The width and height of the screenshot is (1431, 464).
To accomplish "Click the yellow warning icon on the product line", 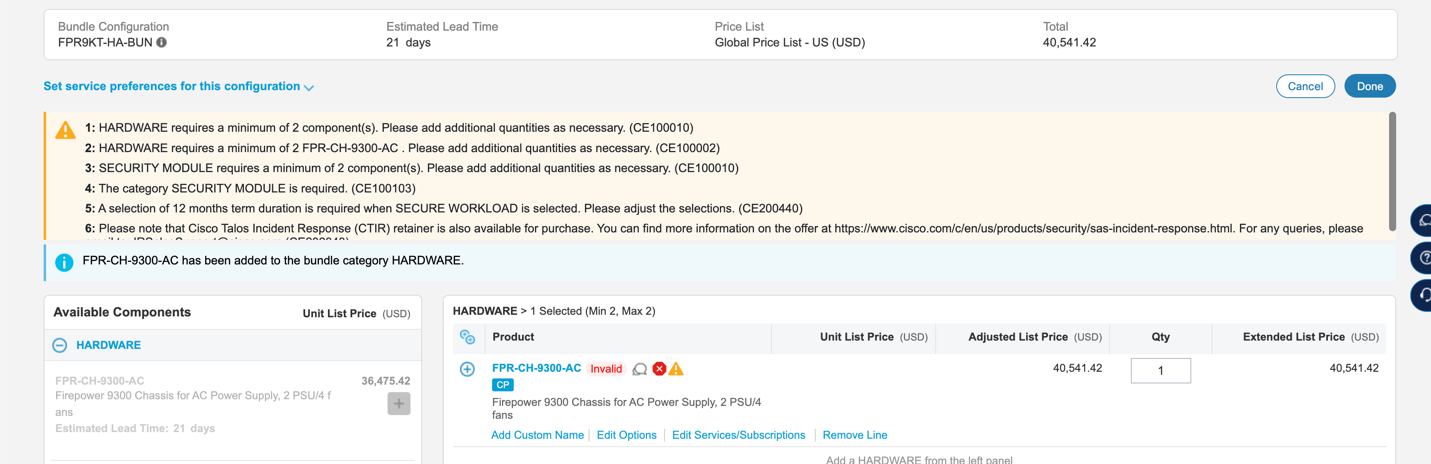I will pos(676,369).
